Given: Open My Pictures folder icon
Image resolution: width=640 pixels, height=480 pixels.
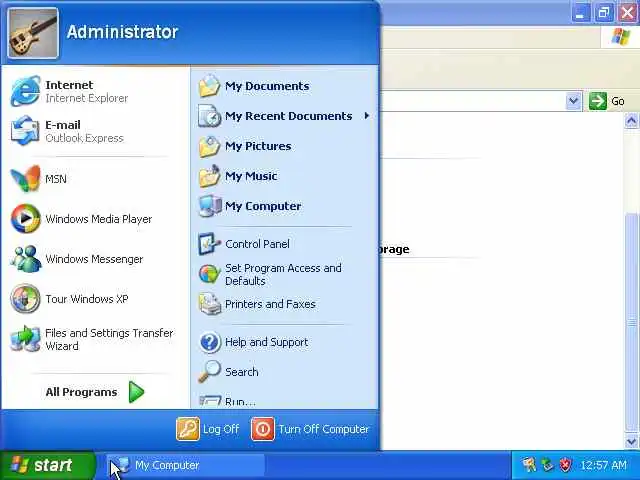Looking at the screenshot, I should [x=209, y=146].
